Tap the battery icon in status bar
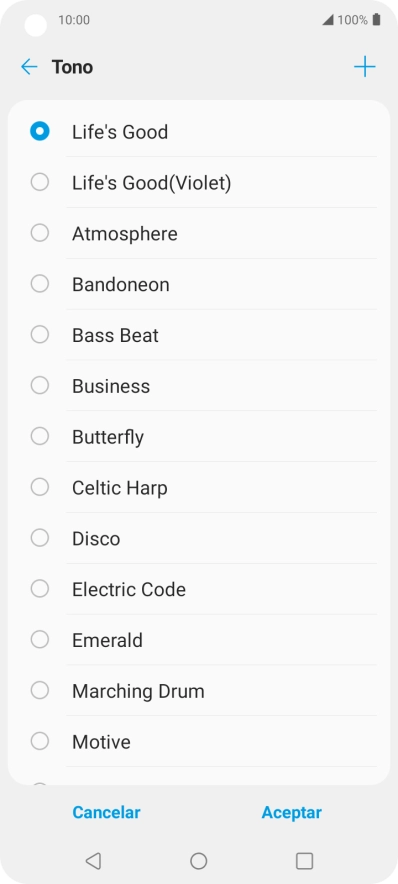The height and width of the screenshot is (884, 398). [376, 20]
